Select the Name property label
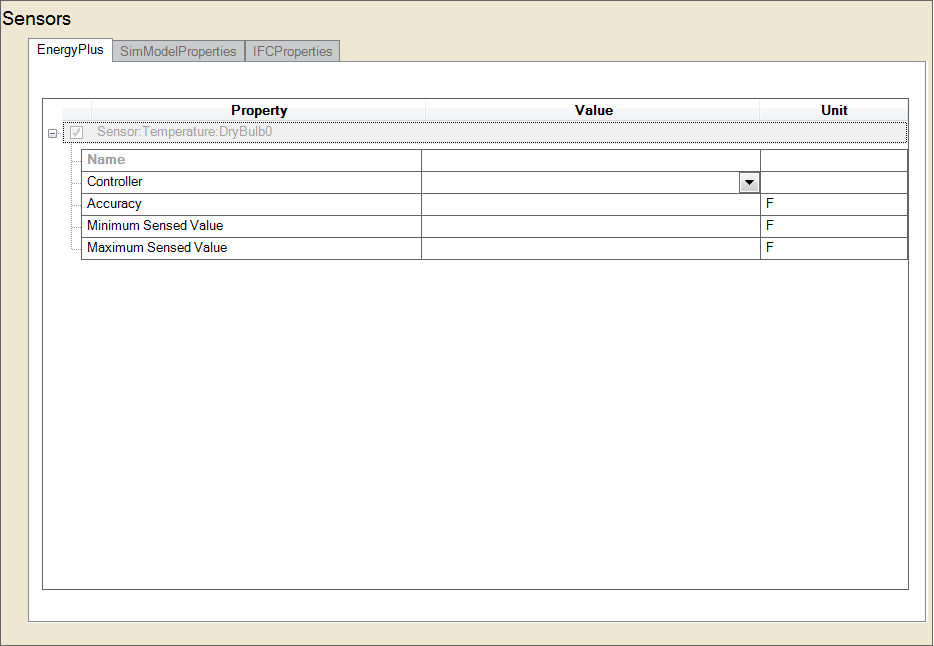The image size is (934, 646). (x=106, y=160)
